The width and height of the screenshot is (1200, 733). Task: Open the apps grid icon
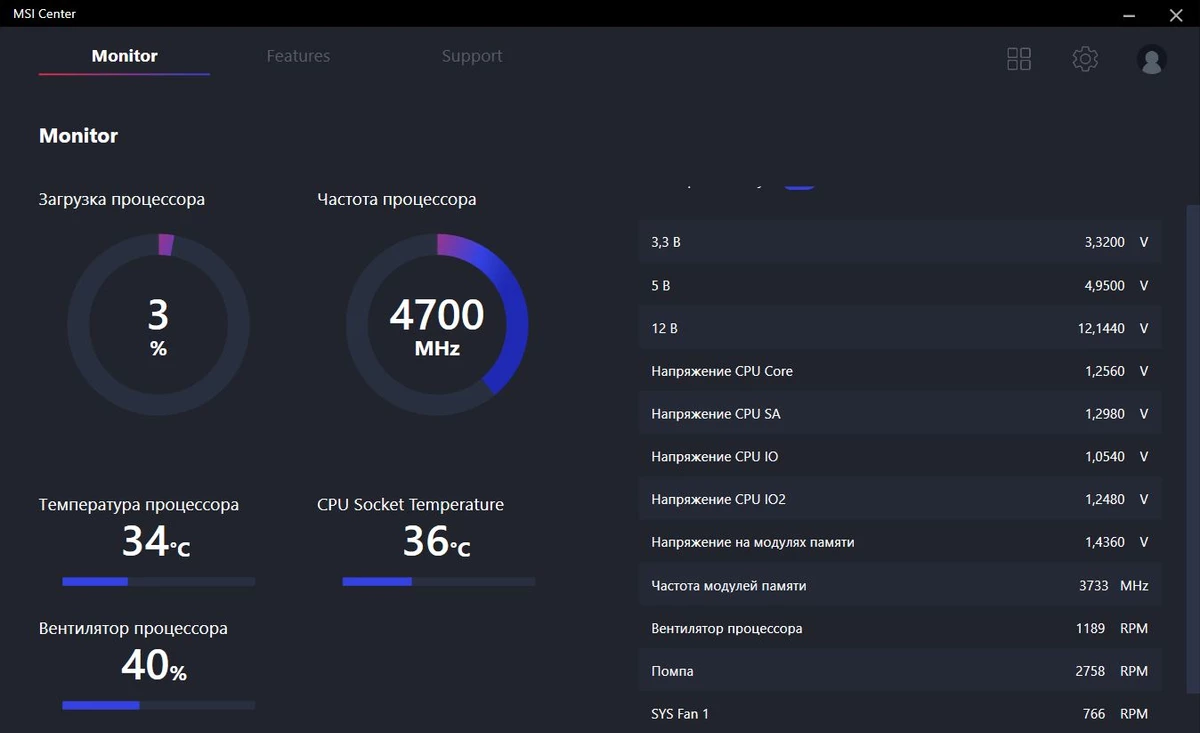(1018, 59)
